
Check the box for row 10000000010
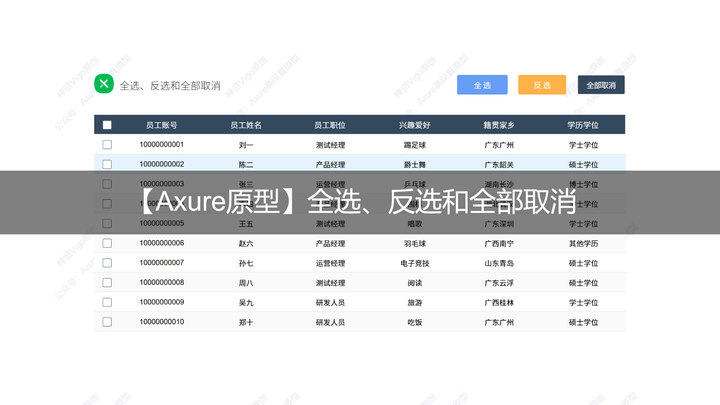[x=107, y=322]
